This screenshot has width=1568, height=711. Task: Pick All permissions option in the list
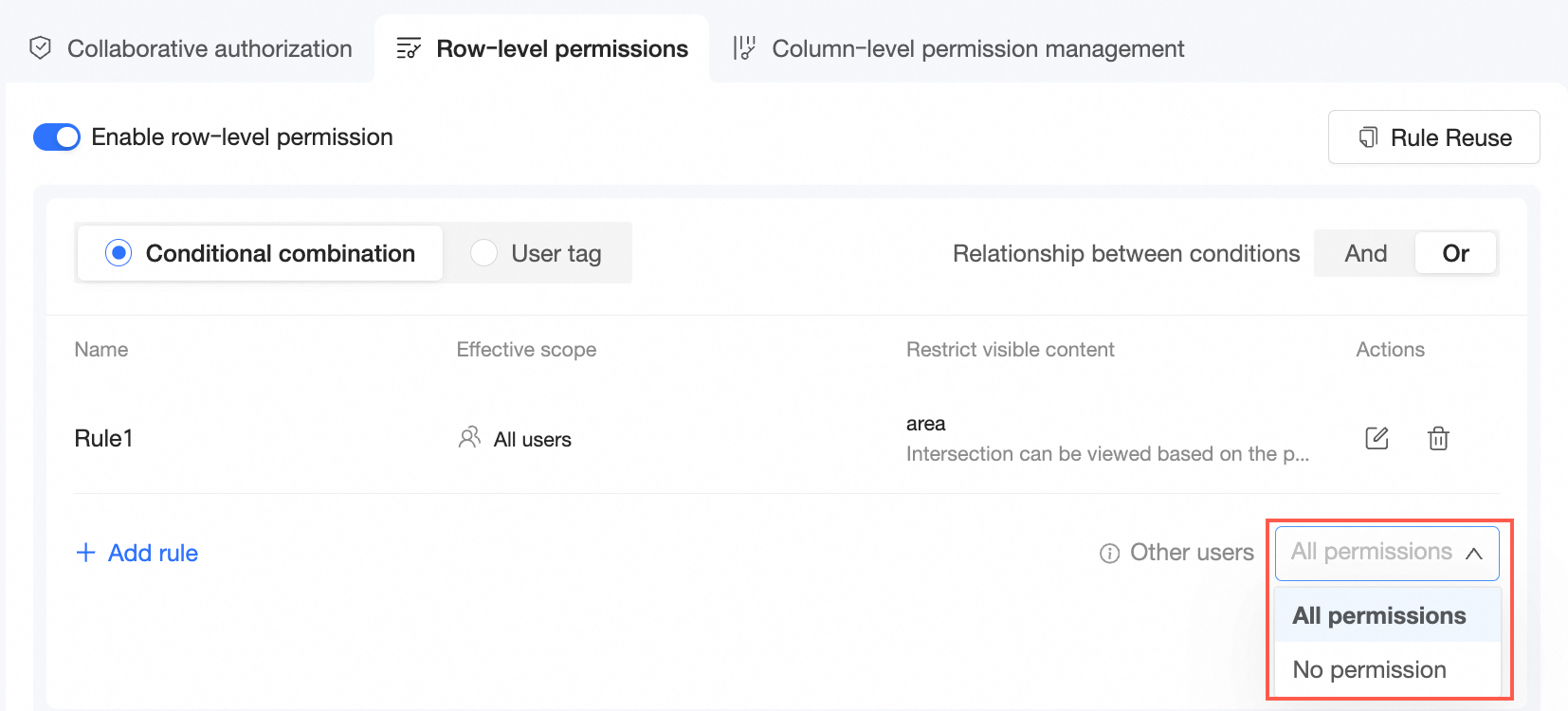click(x=1378, y=615)
